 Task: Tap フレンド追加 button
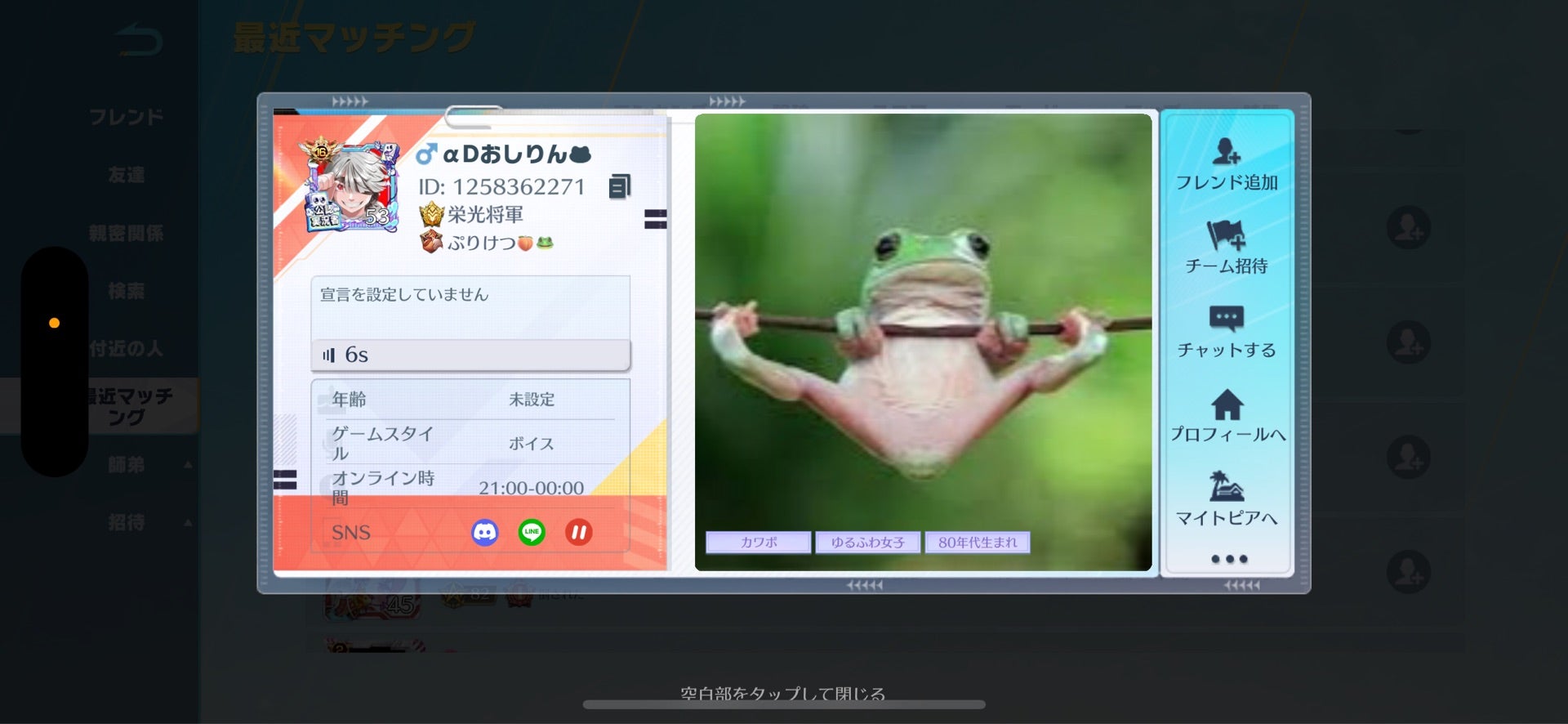tap(1227, 165)
